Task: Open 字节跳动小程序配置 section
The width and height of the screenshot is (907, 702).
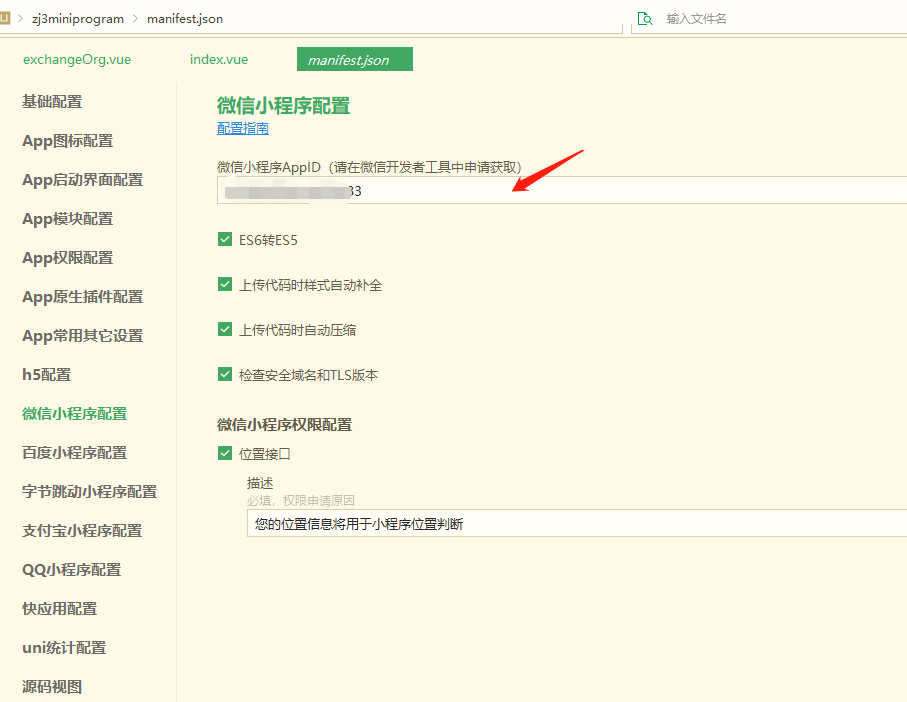Action: coord(90,492)
